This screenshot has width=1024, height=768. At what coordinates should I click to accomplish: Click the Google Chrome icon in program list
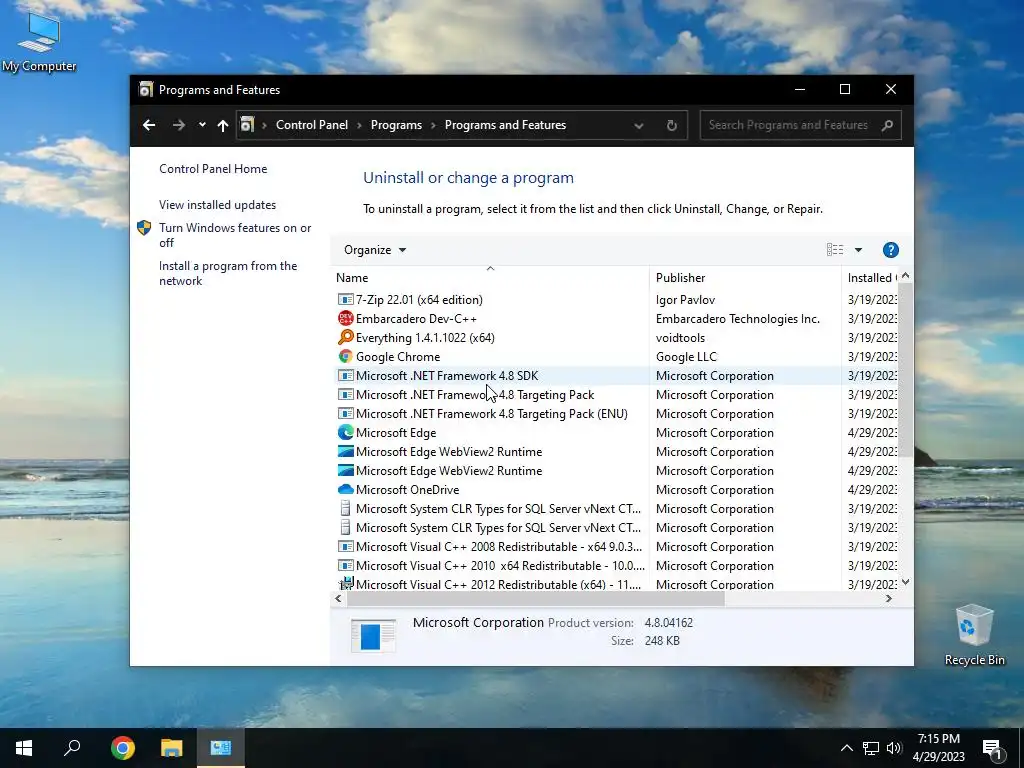point(345,356)
